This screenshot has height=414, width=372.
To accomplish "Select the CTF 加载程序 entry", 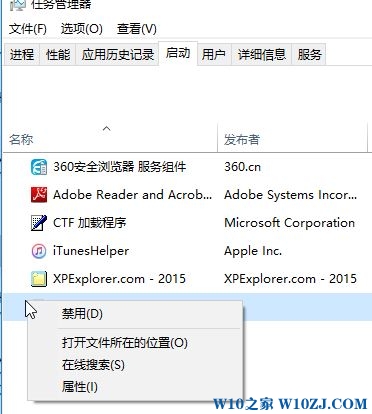I will 90,223.
